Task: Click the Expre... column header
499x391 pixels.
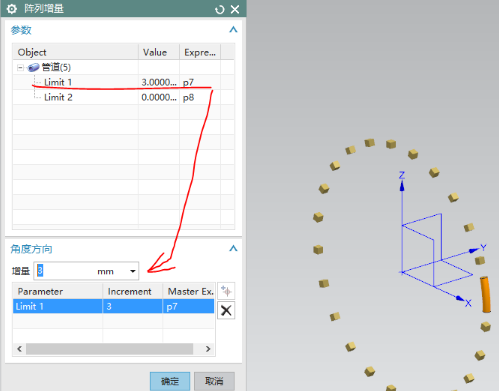Action: (200, 52)
